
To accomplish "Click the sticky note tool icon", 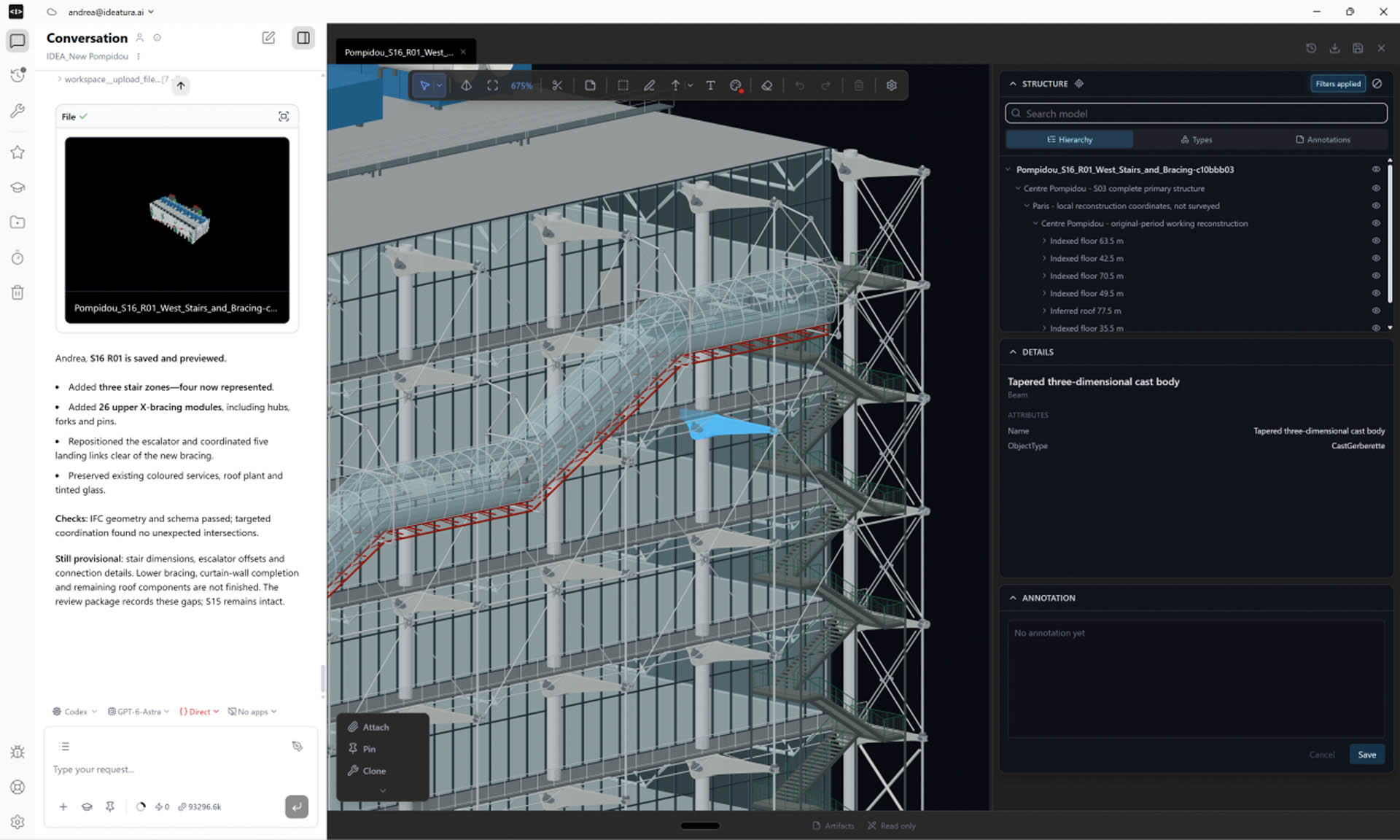I will click(x=590, y=85).
